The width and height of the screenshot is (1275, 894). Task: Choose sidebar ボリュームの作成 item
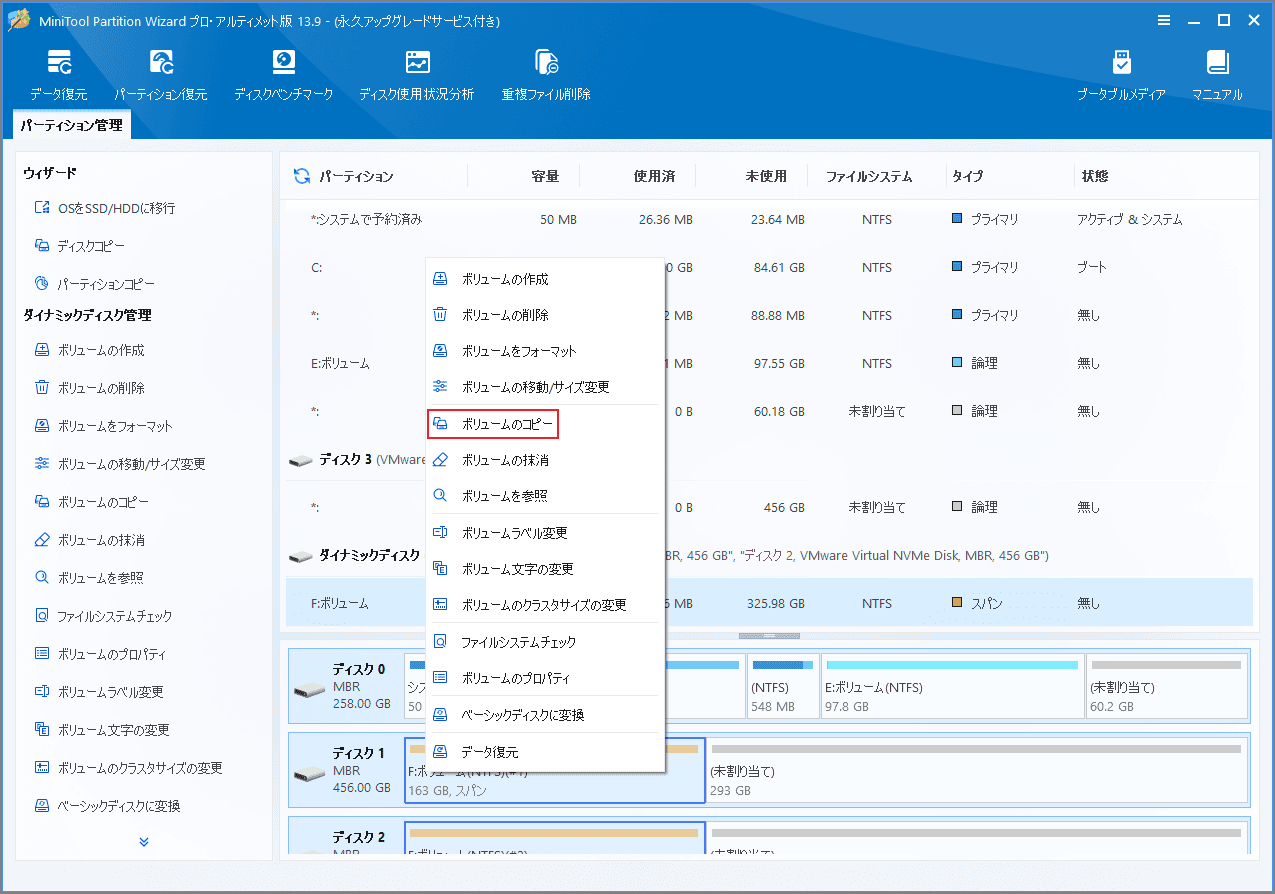[x=90, y=350]
